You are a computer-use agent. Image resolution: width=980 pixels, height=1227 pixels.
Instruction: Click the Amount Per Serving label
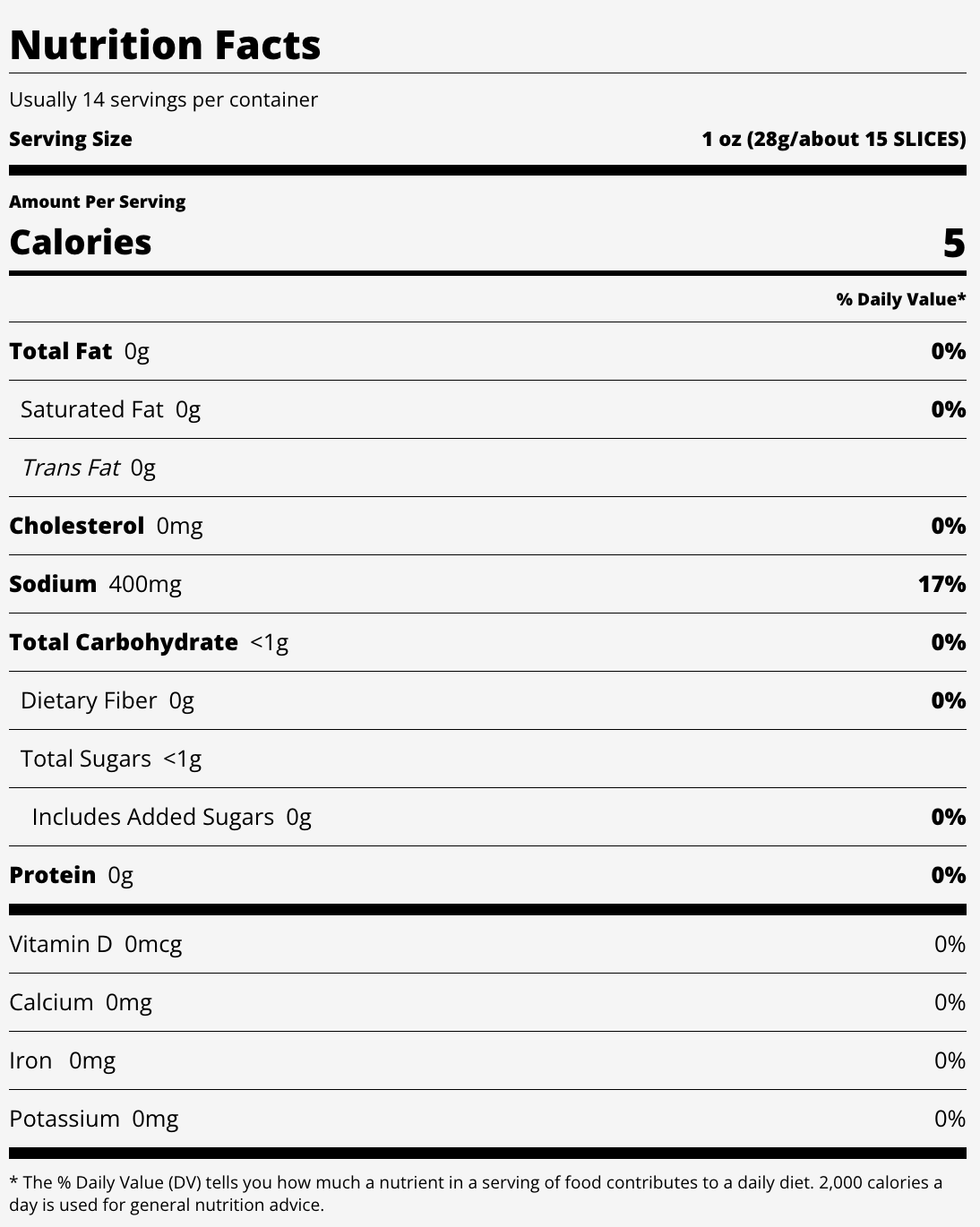pos(97,202)
